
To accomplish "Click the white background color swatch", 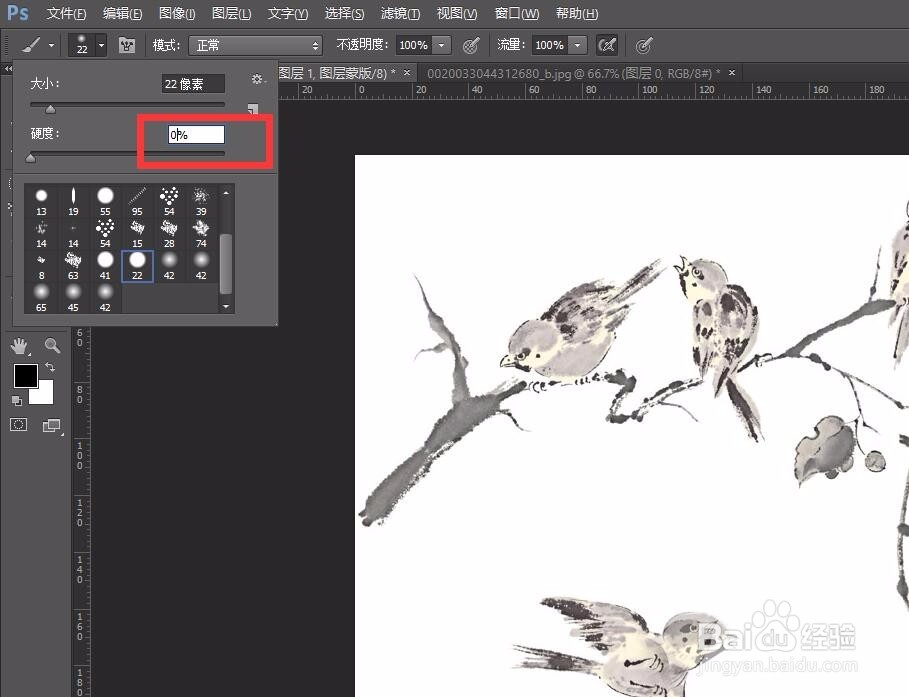I will 45,395.
